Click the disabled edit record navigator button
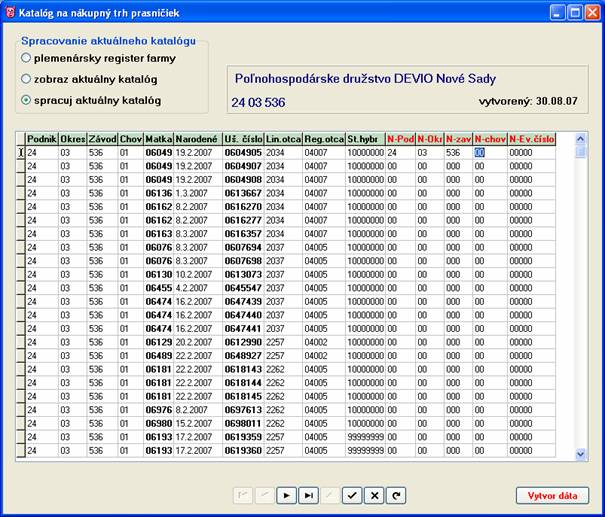 click(330, 496)
